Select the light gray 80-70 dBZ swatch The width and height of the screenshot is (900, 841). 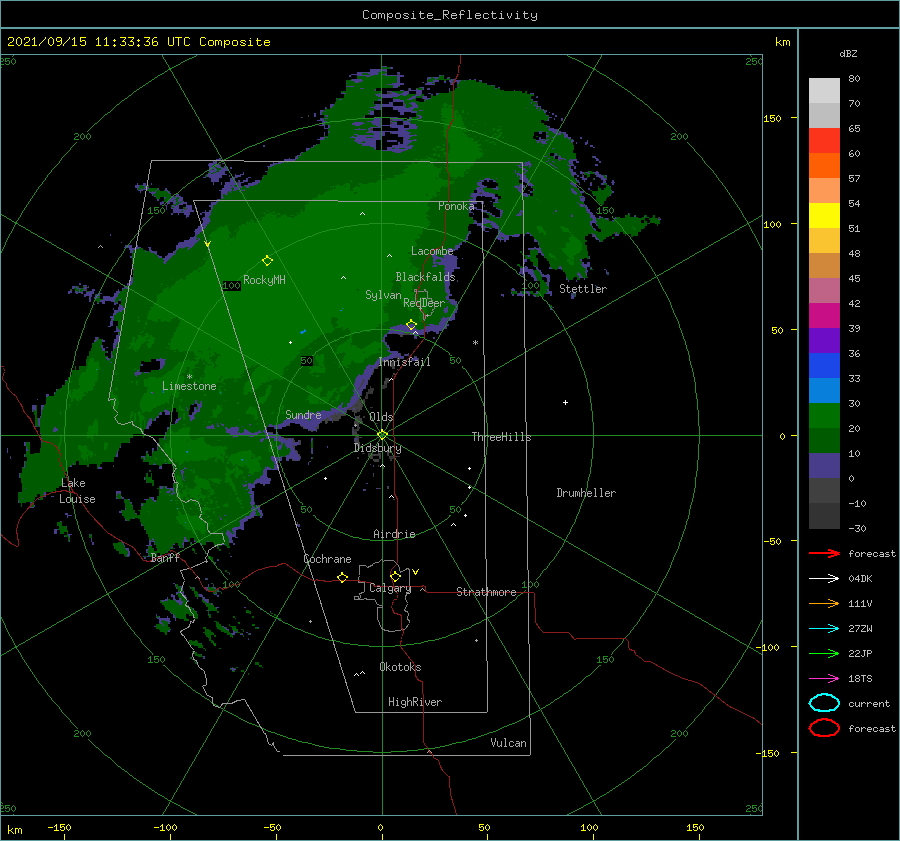pyautogui.click(x=824, y=91)
